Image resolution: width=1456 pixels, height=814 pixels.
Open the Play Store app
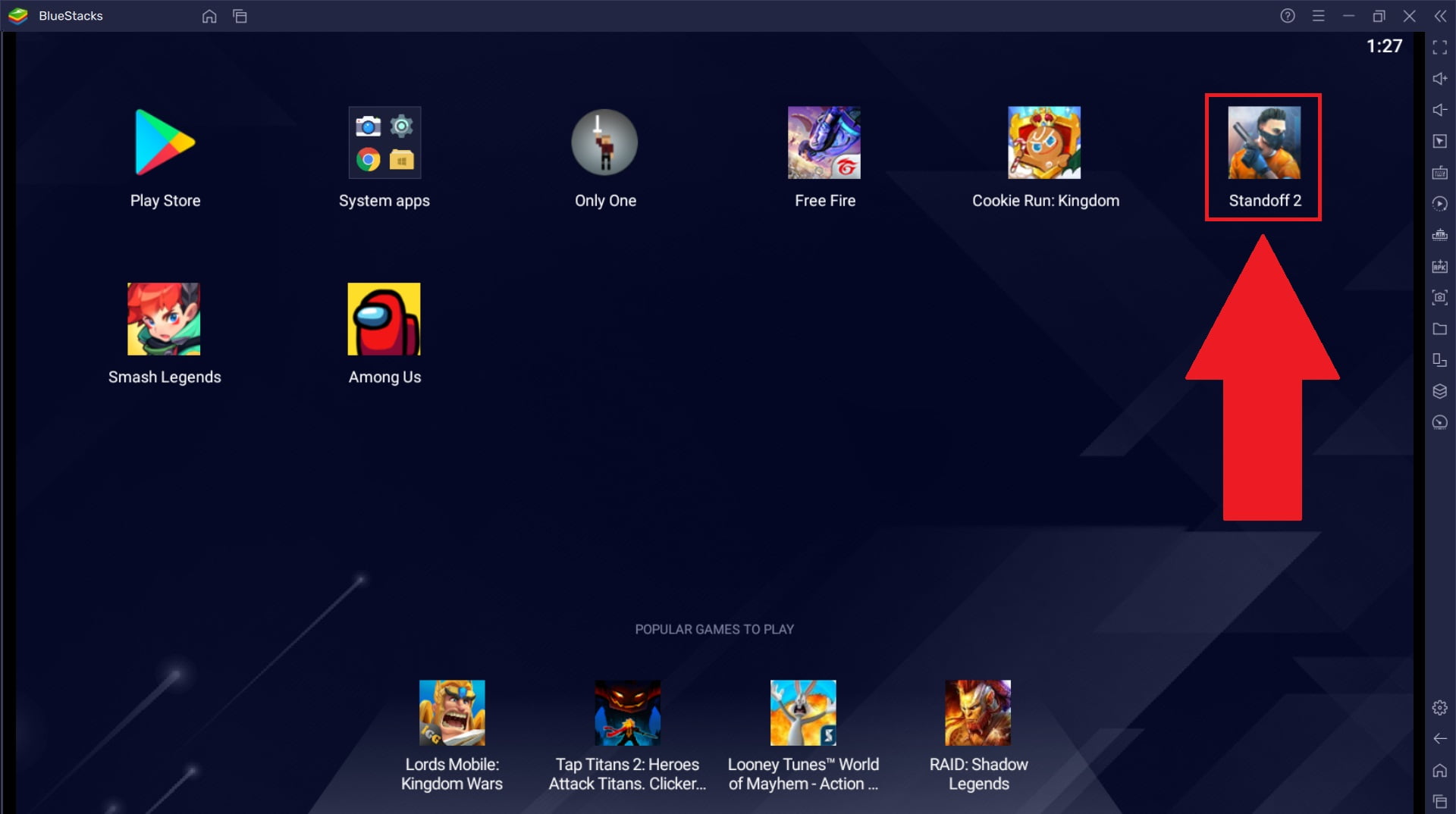[x=165, y=142]
